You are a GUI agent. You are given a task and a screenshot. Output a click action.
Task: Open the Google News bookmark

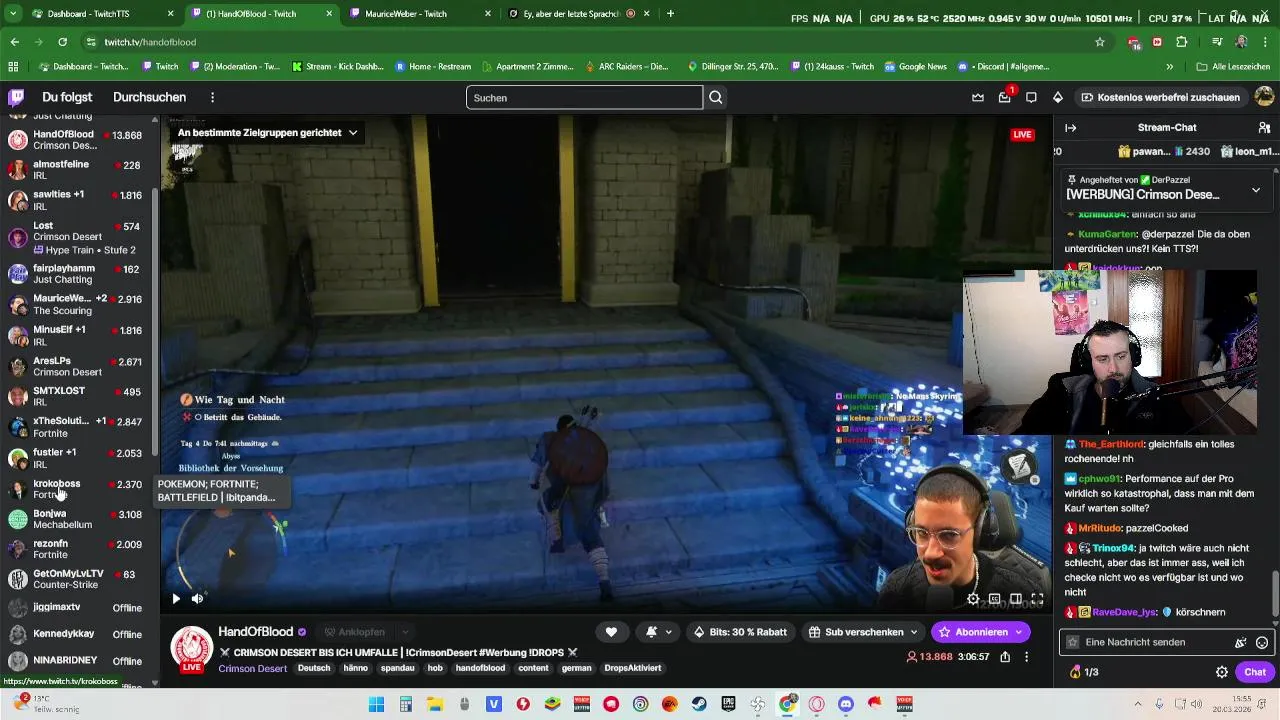click(x=915, y=67)
